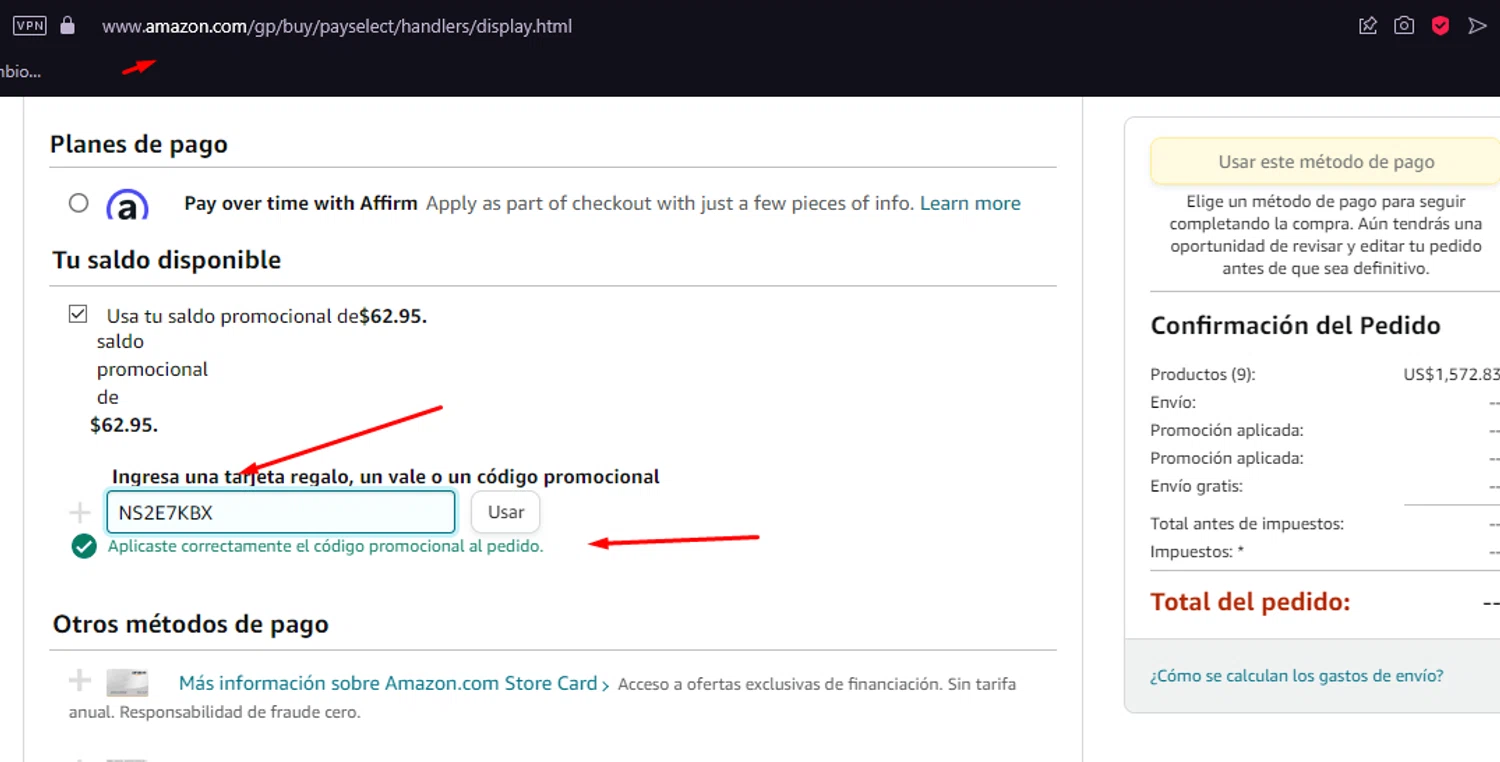Click the URL in the address bar

point(337,26)
